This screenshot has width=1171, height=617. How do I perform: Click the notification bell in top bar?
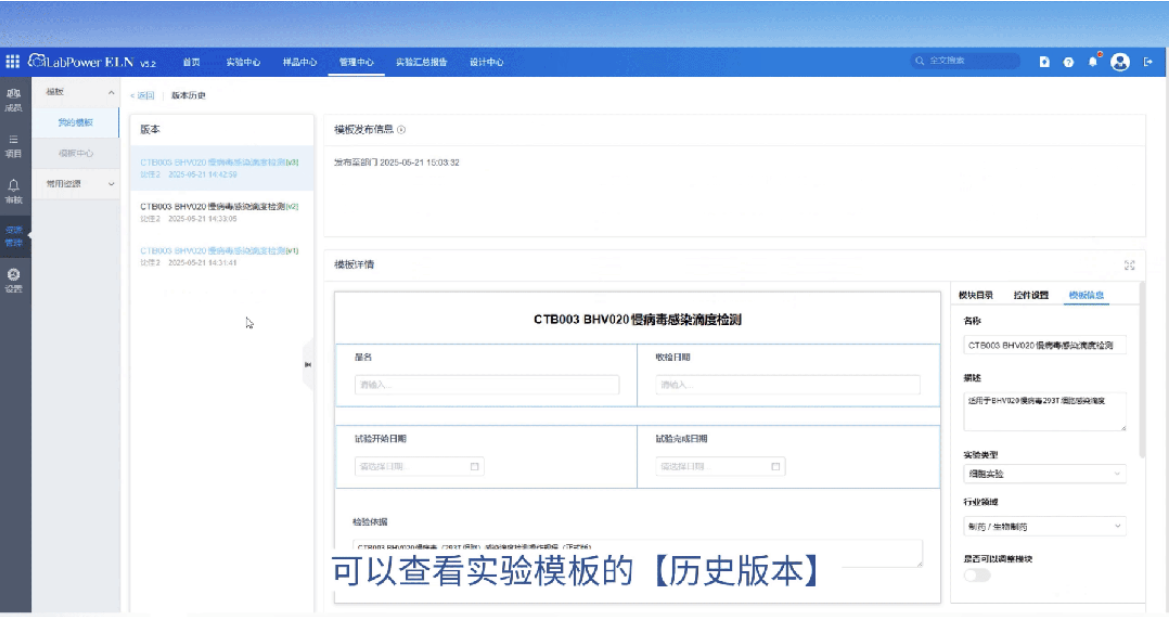point(1093,61)
